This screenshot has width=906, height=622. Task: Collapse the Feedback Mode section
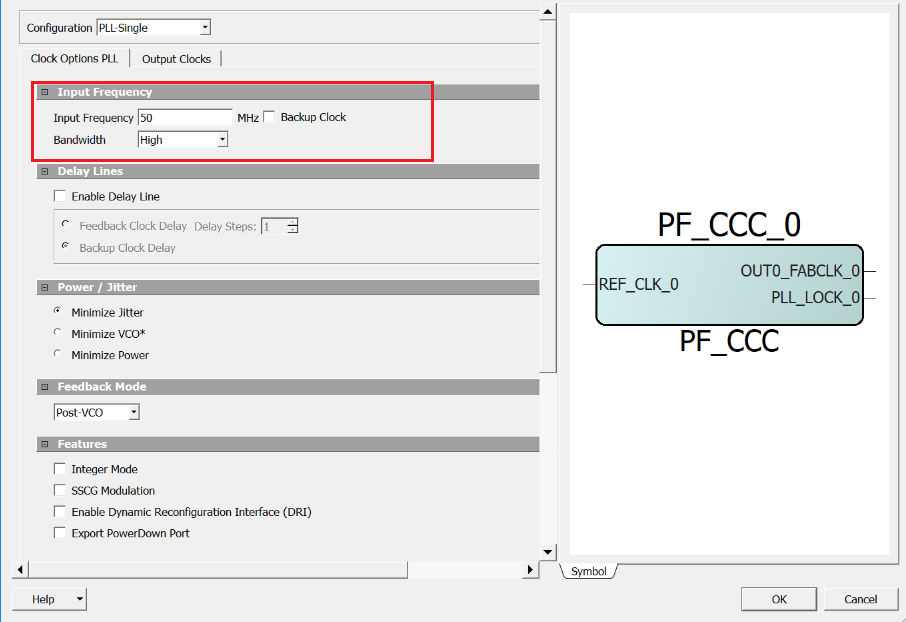click(44, 386)
